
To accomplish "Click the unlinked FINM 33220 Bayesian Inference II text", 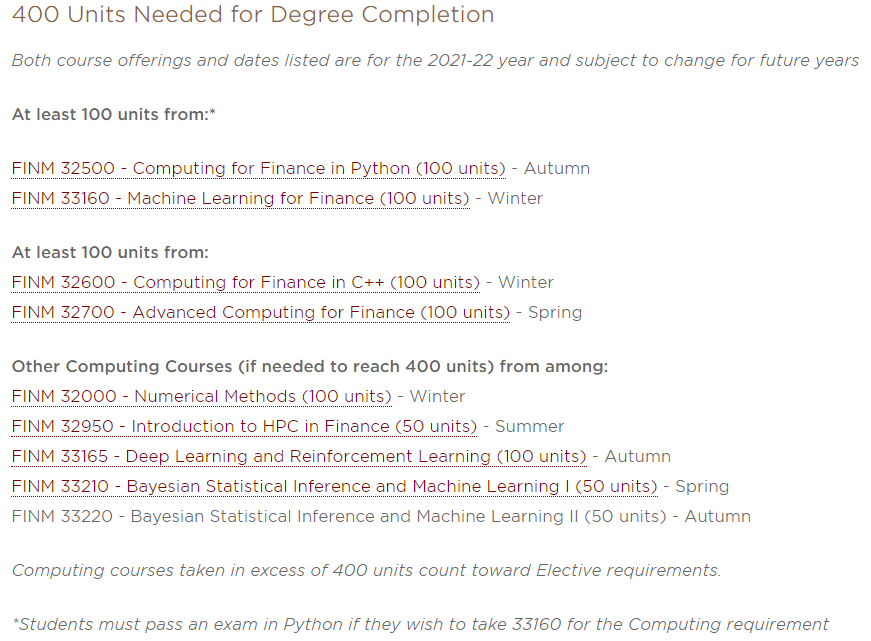I will tap(339, 517).
